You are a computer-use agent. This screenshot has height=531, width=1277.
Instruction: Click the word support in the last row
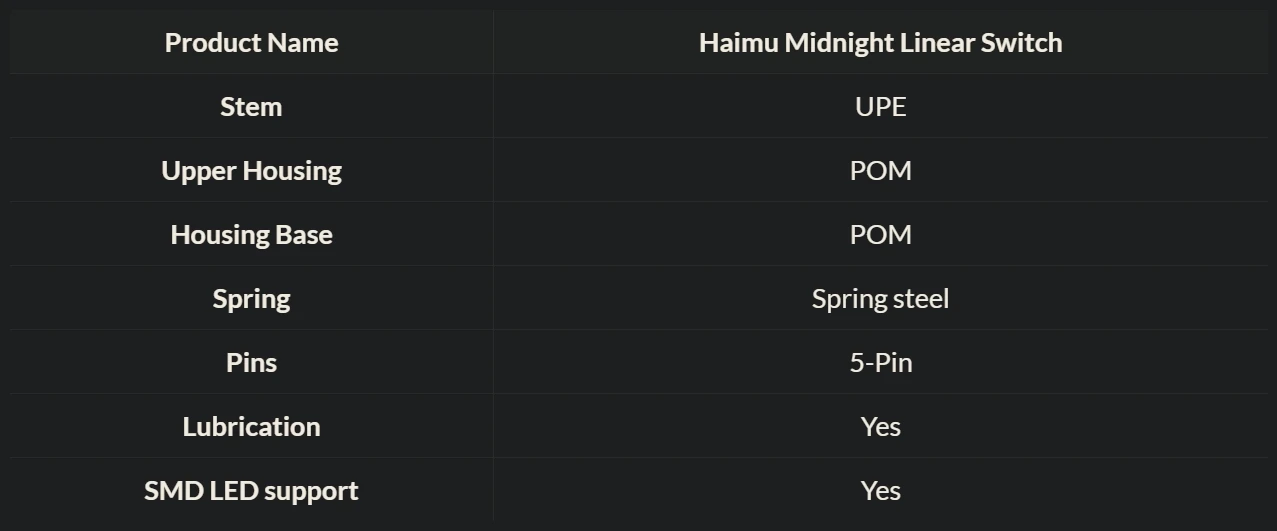pyautogui.click(x=310, y=492)
